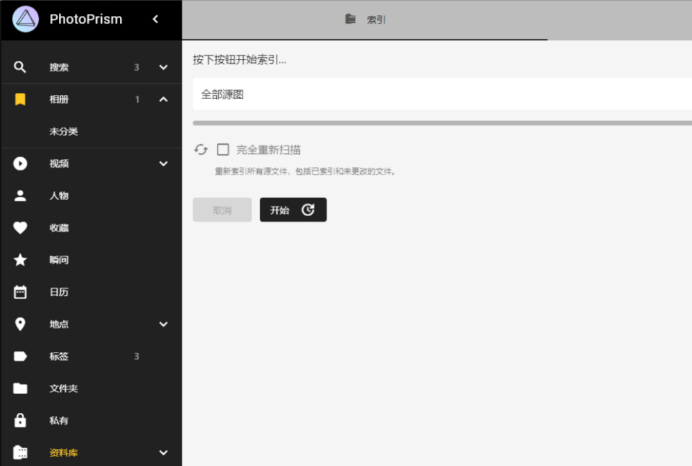Image resolution: width=692 pixels, height=466 pixels.
Task: Expand the 搜索 submenu arrow
Action: (x=163, y=67)
